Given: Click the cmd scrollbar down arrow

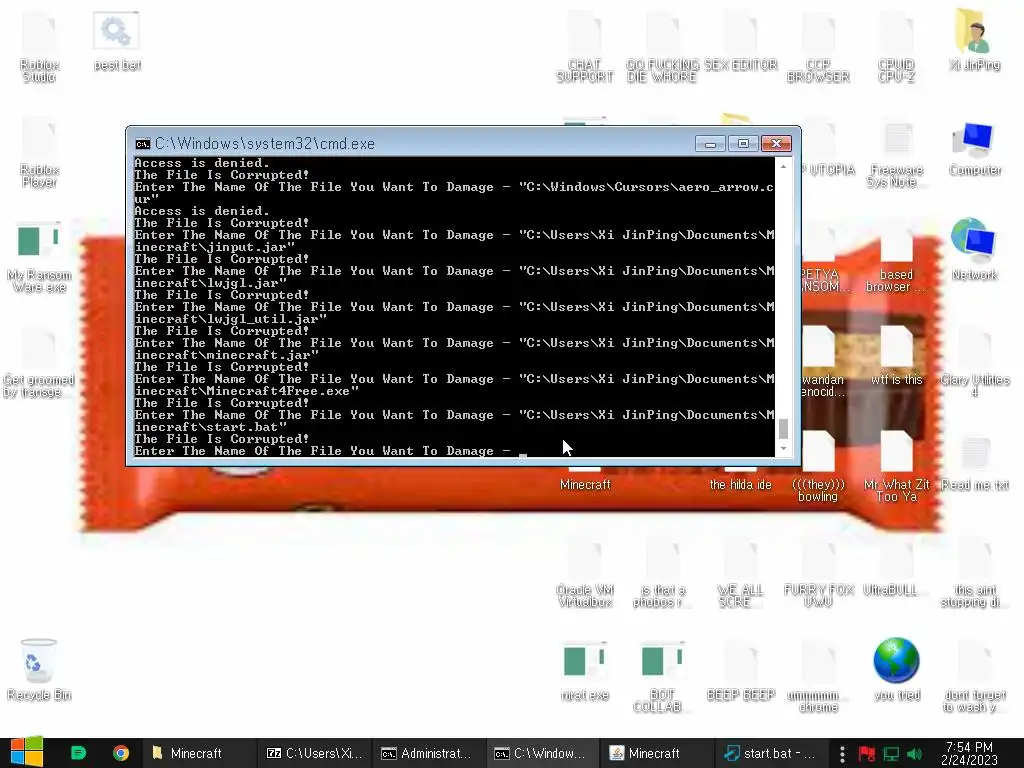Looking at the screenshot, I should click(x=783, y=449).
